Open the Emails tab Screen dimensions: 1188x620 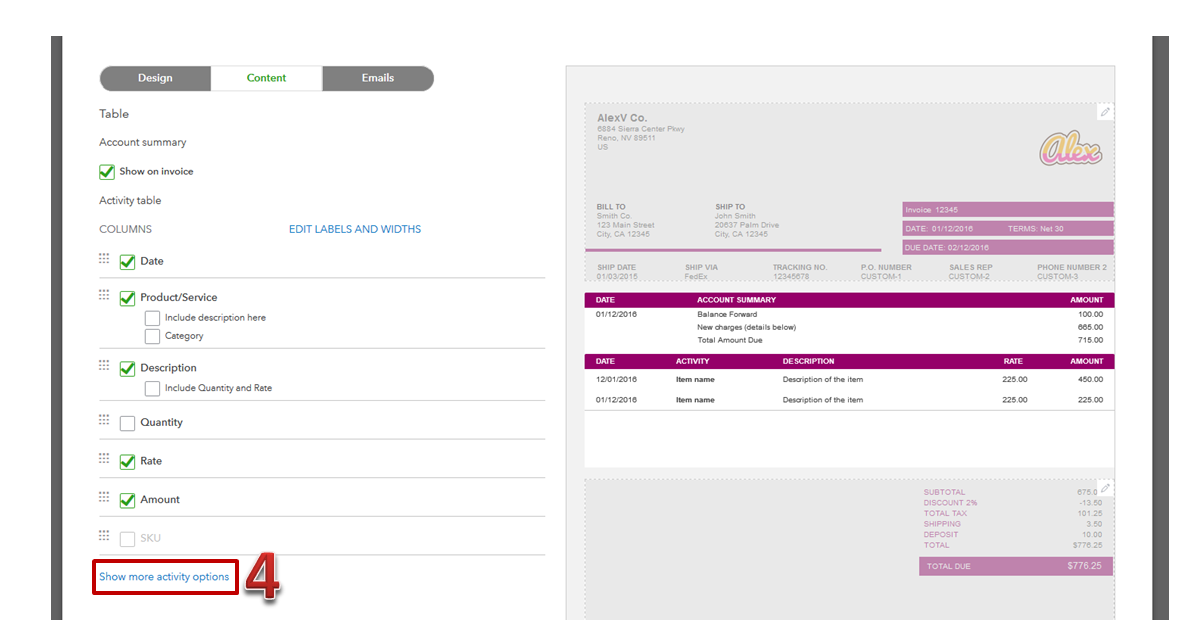(x=377, y=78)
